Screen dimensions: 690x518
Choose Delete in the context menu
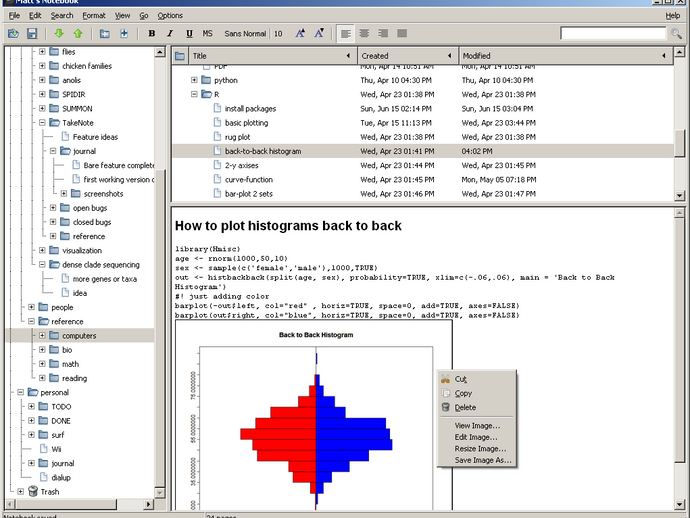(477, 407)
